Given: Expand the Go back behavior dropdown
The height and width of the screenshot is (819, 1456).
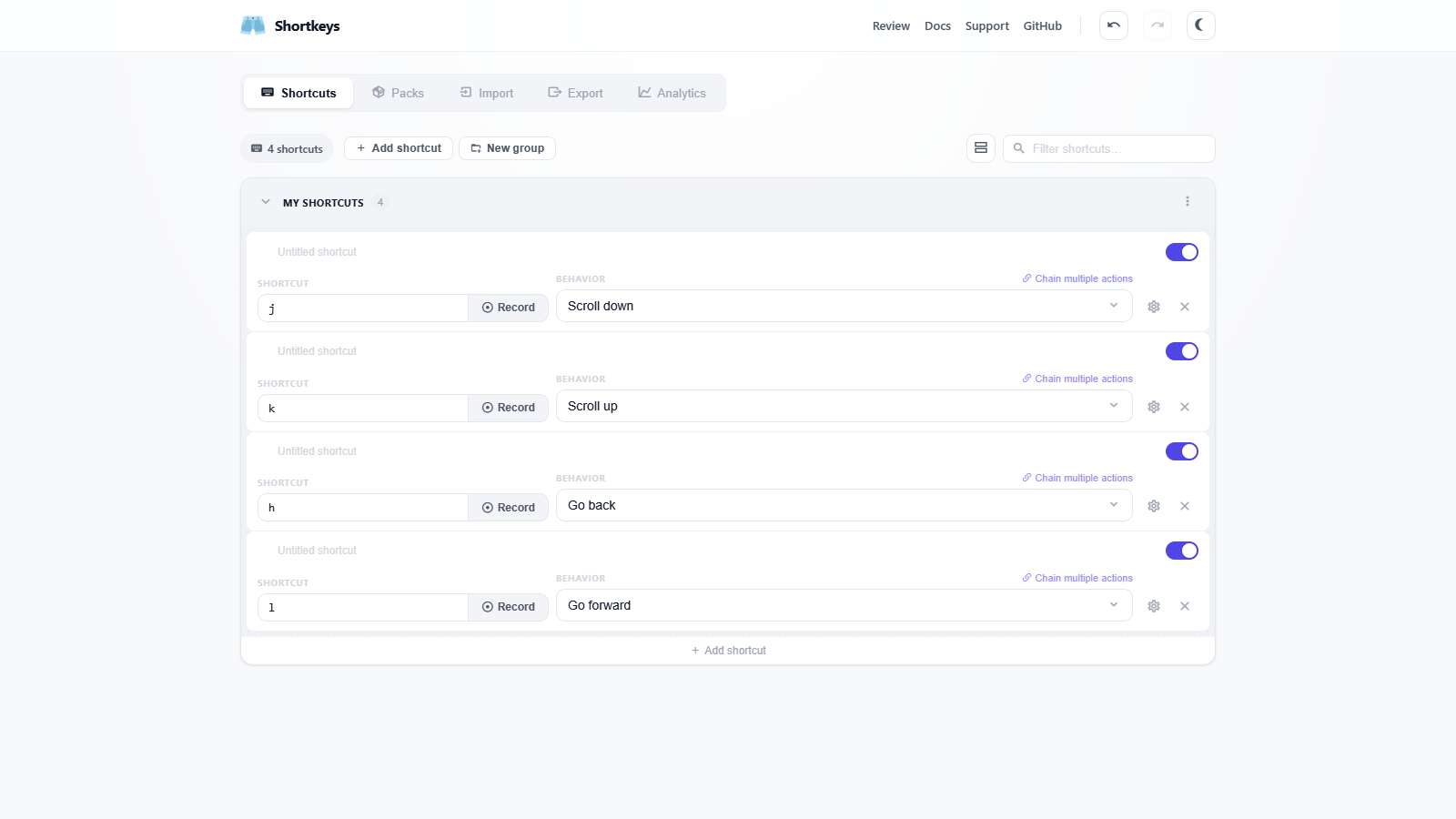Looking at the screenshot, I should pos(843,505).
